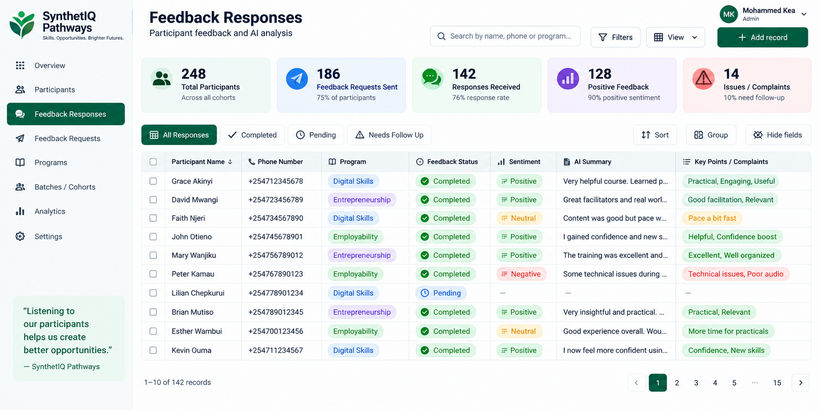
Task: Open the View dropdown
Action: 676,37
